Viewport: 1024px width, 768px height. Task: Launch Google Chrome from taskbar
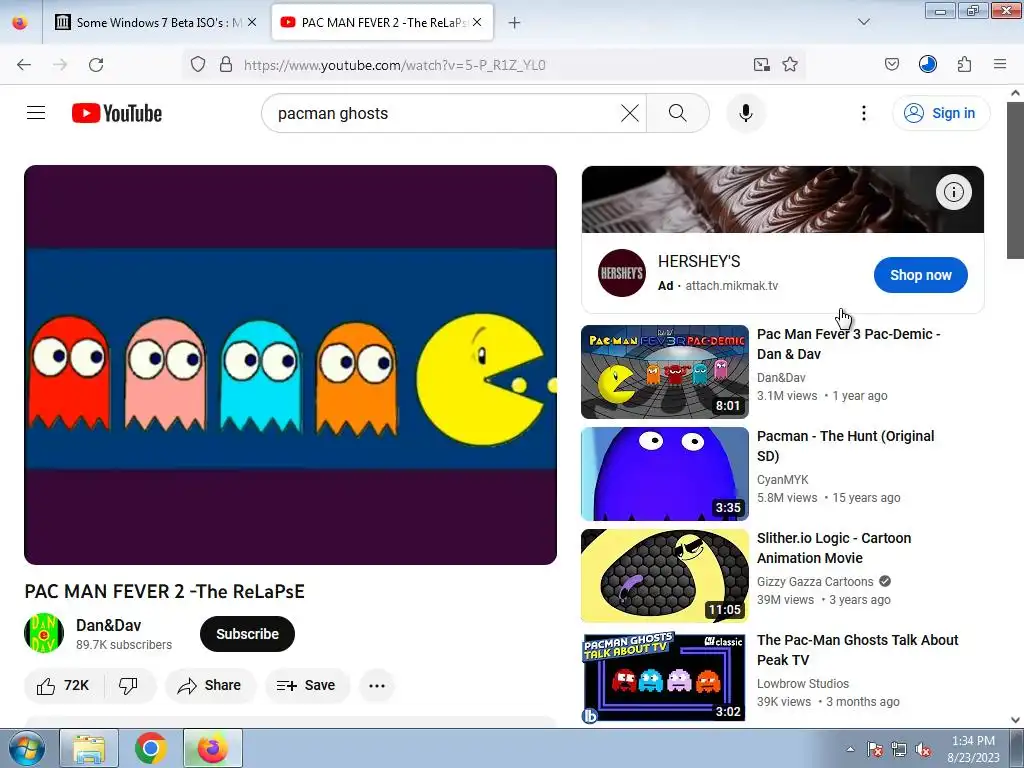pyautogui.click(x=151, y=748)
